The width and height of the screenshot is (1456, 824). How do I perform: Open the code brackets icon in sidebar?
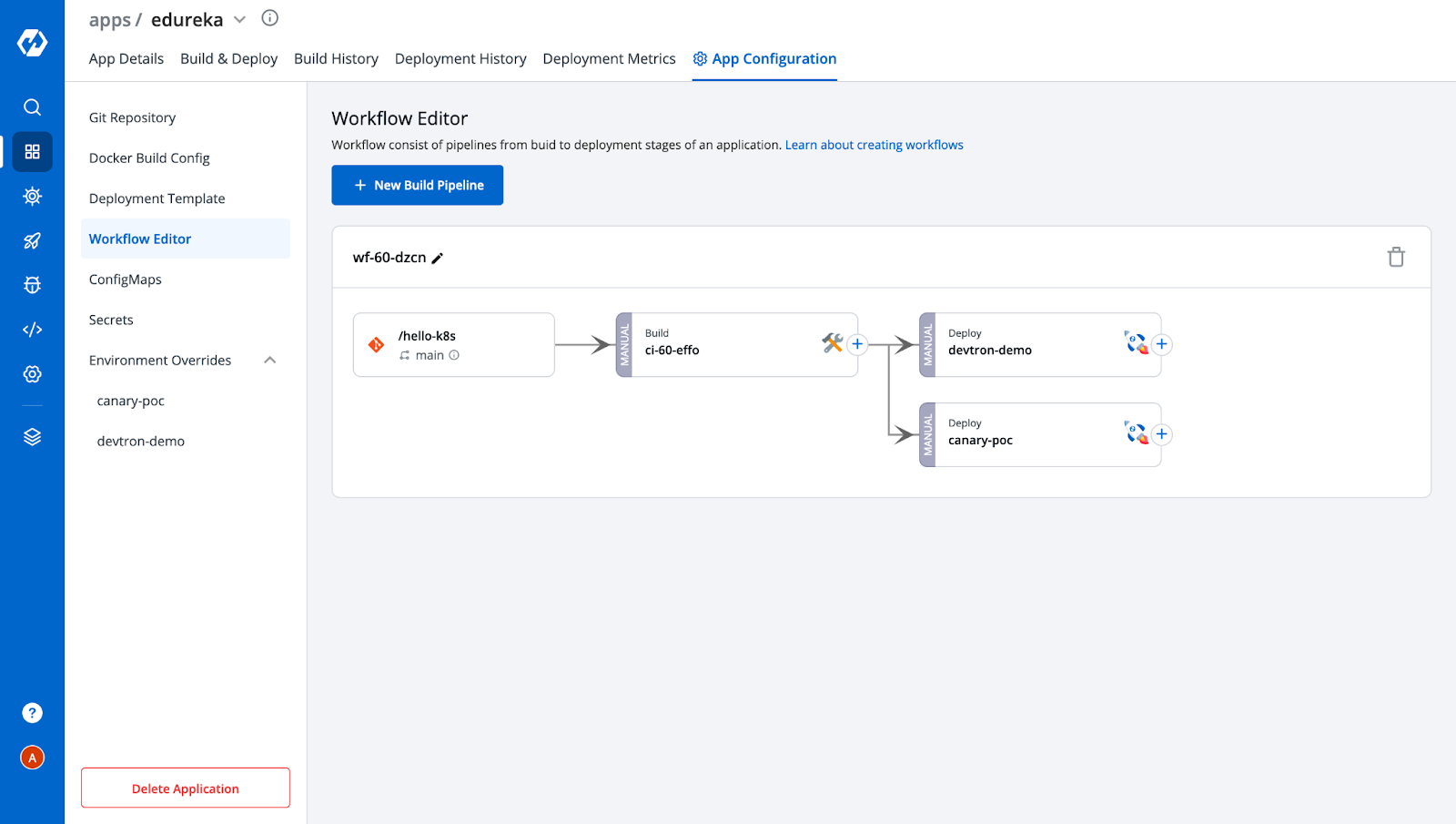[x=32, y=330]
